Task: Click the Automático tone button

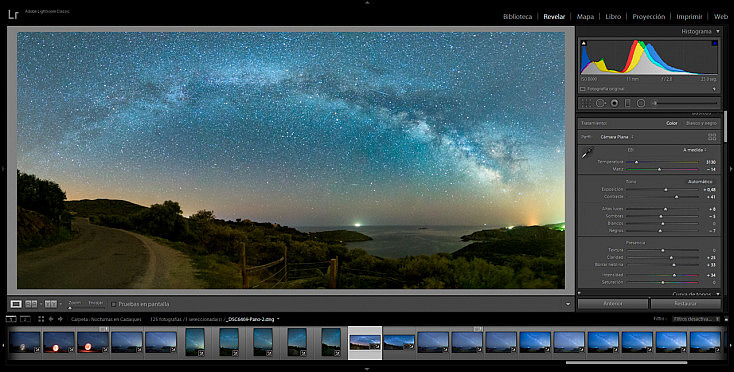Action: click(x=700, y=182)
